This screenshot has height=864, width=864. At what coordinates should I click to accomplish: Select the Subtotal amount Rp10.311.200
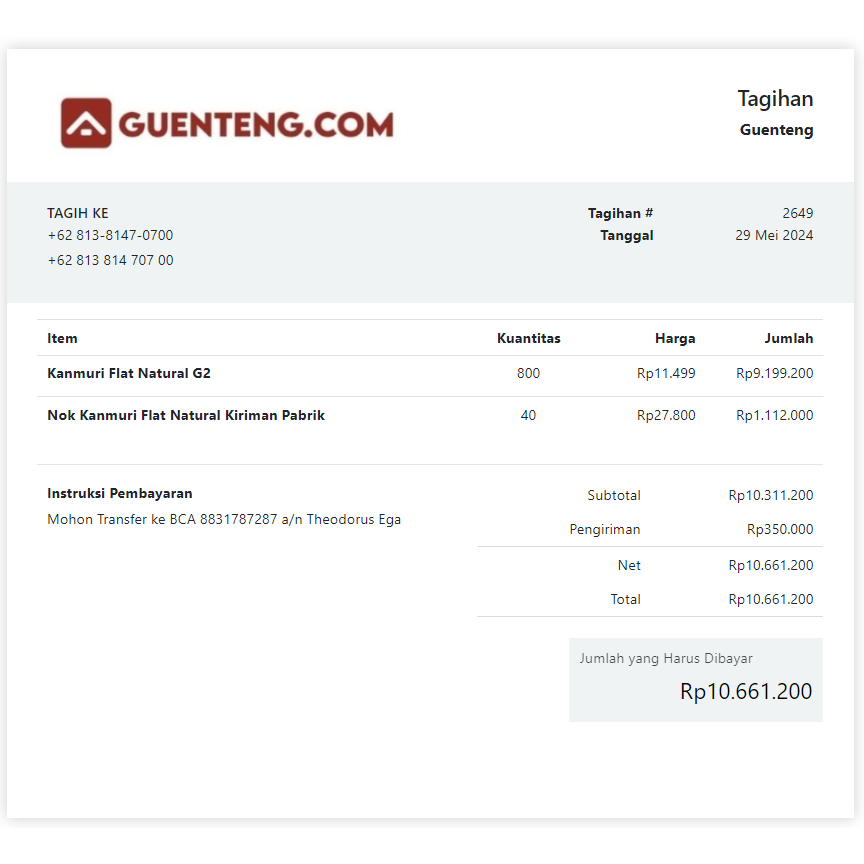point(769,495)
